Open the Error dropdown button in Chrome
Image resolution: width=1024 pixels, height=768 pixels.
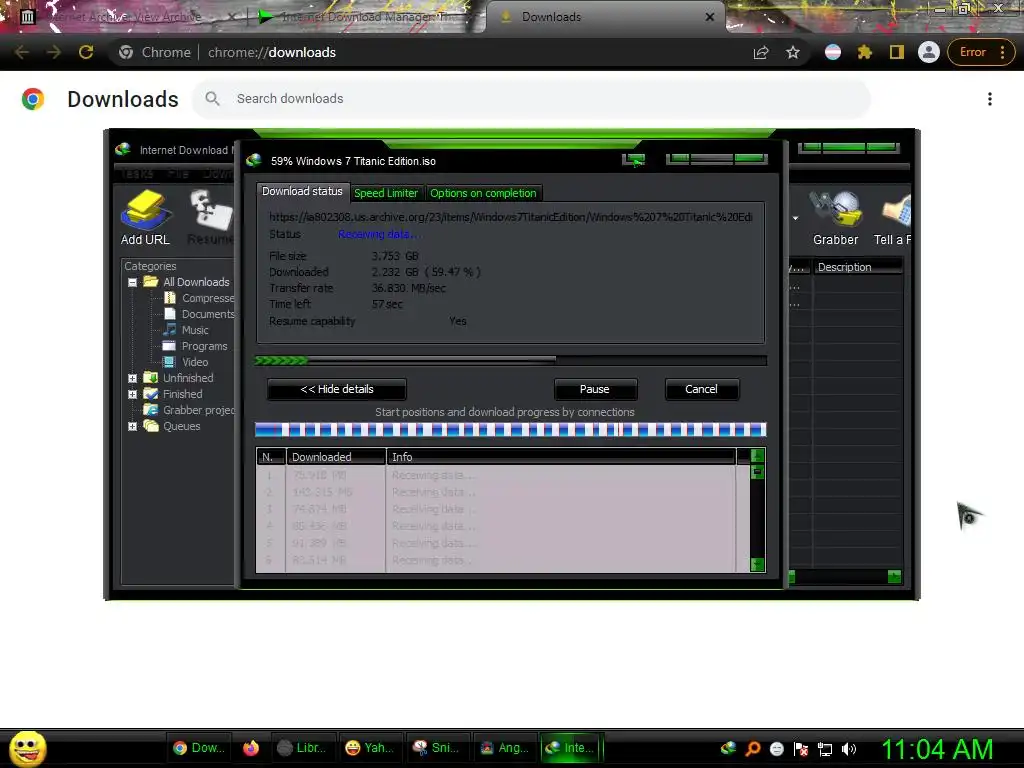pyautogui.click(x=981, y=52)
